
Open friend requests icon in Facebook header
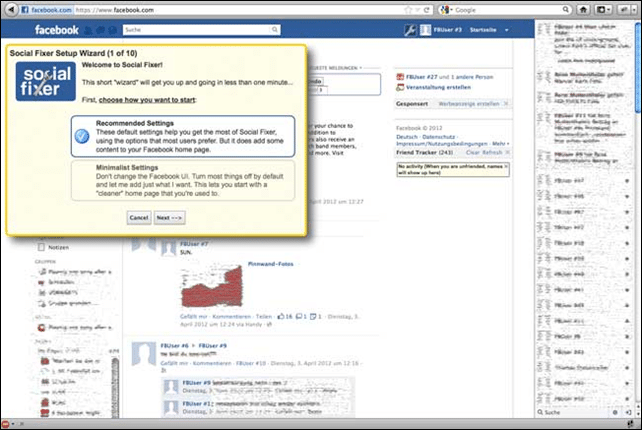point(88,30)
